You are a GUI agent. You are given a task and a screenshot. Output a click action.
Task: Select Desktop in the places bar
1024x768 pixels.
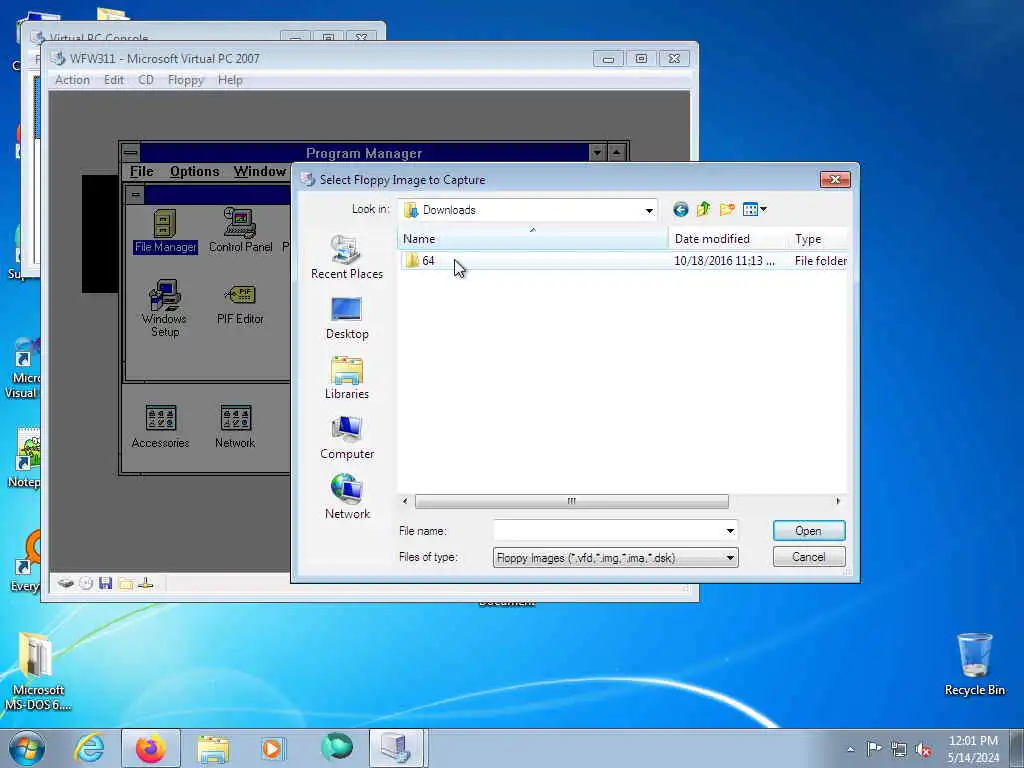coord(347,318)
